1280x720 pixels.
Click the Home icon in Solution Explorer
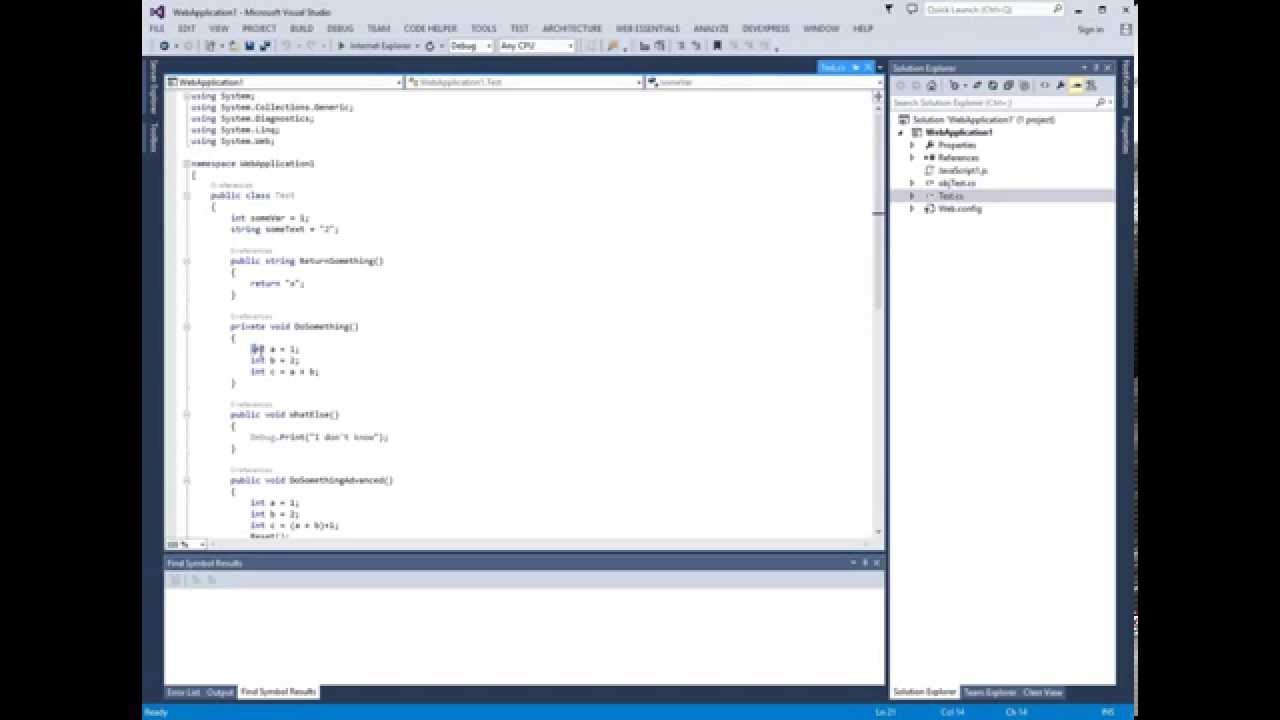pyautogui.click(x=931, y=85)
